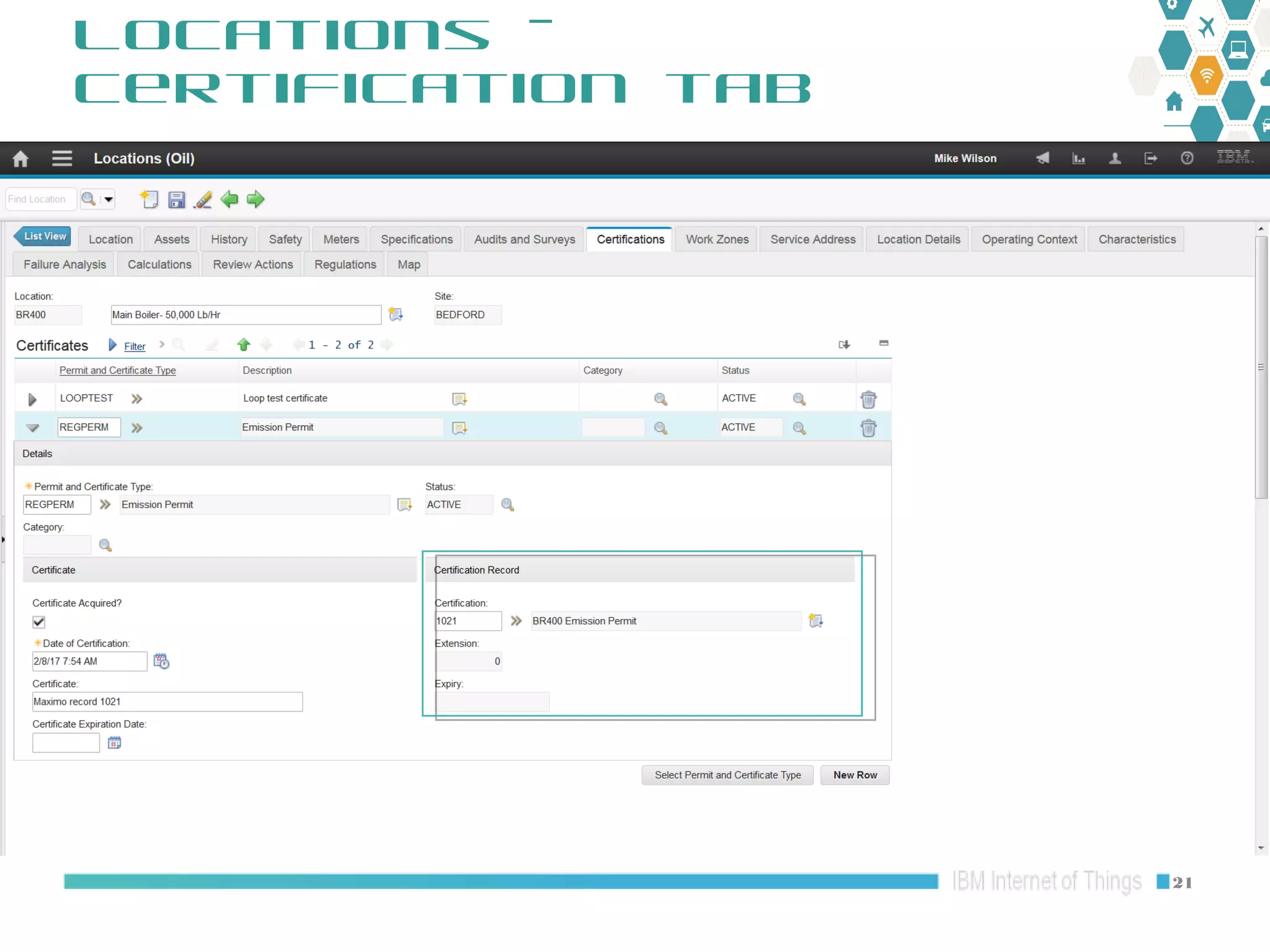This screenshot has height=952, width=1270.
Task: Collapse the REGPERM row details
Action: 32,428
